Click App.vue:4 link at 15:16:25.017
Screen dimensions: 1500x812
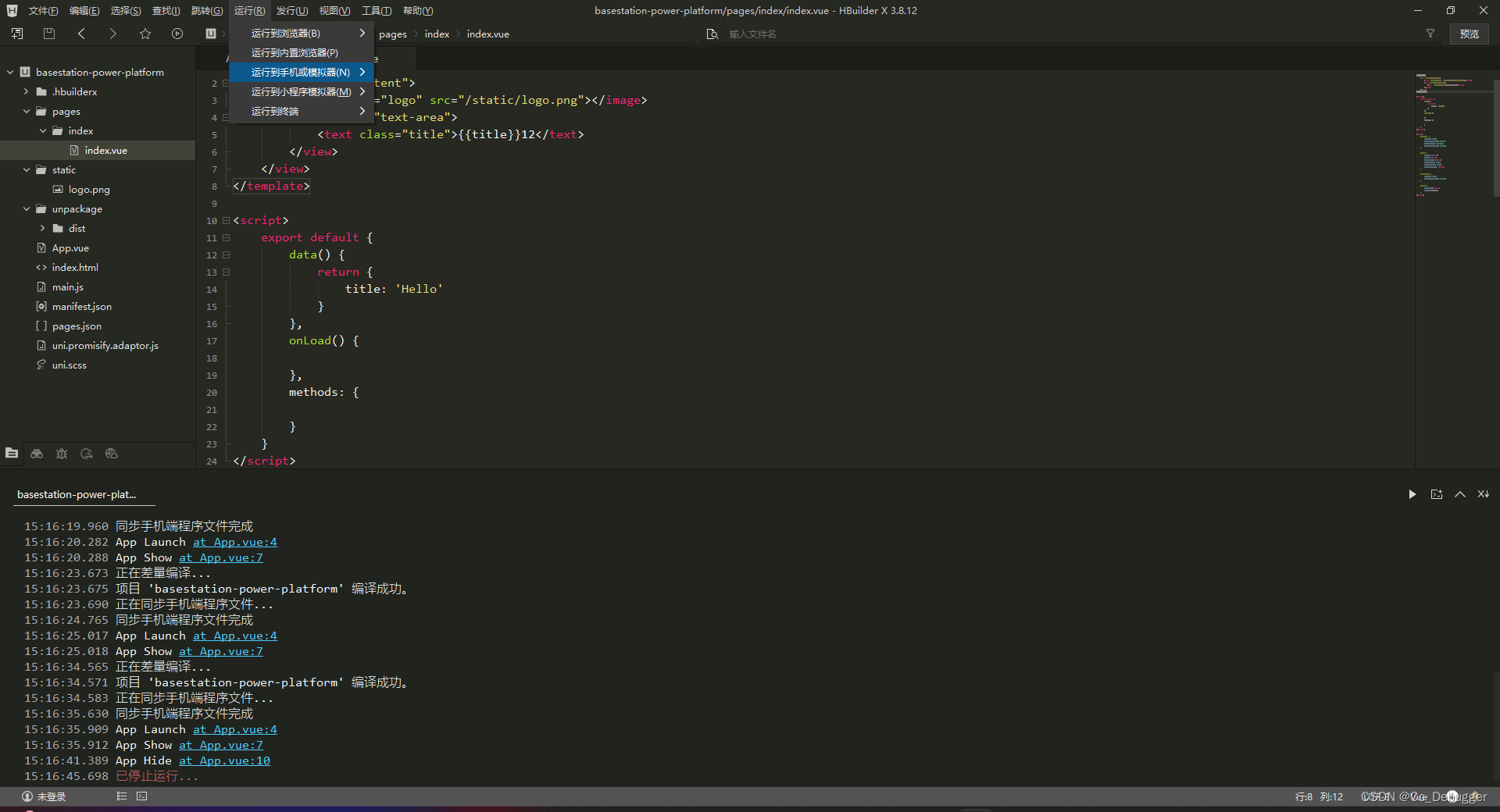(235, 636)
